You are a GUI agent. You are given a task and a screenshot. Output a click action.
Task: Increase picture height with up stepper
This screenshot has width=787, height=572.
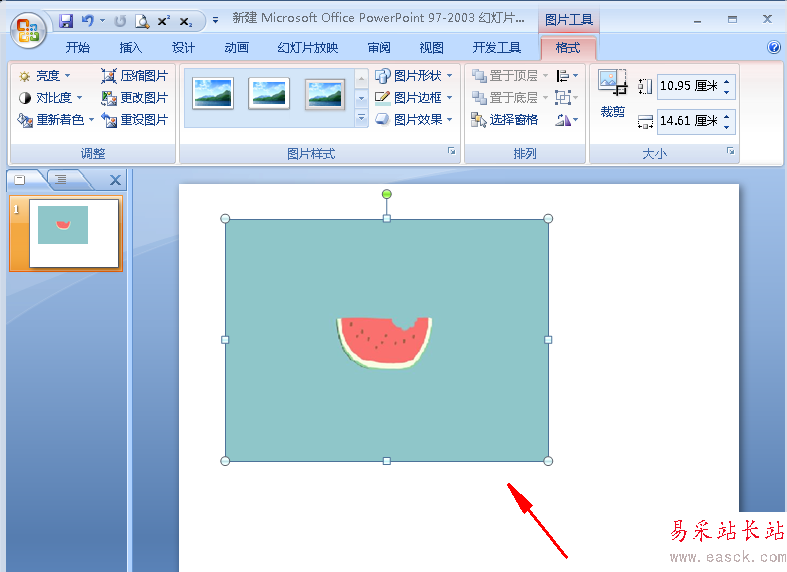[x=727, y=80]
